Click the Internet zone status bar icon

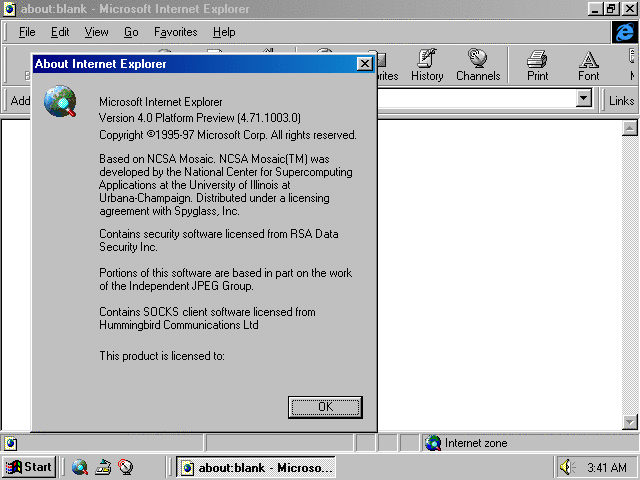(x=433, y=443)
